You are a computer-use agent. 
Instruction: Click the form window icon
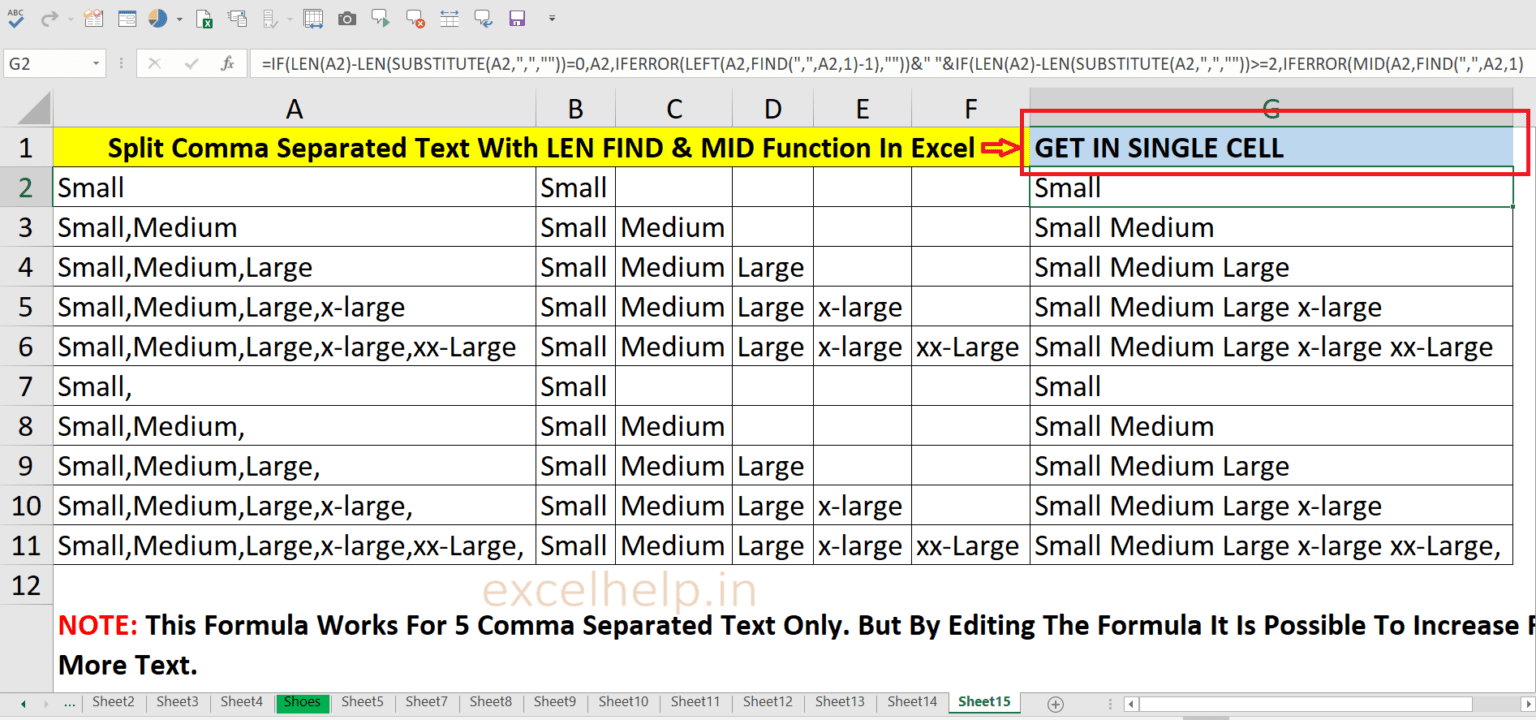click(x=126, y=18)
